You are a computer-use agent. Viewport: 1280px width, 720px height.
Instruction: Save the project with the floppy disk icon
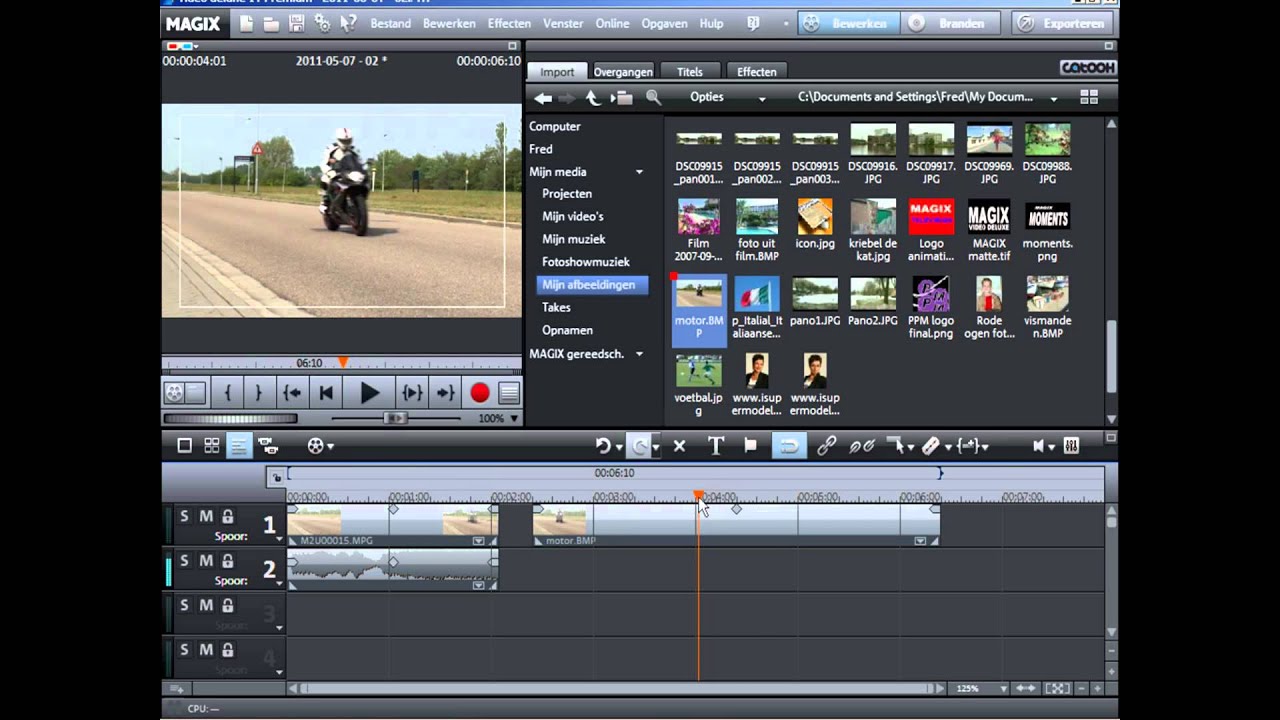(296, 23)
